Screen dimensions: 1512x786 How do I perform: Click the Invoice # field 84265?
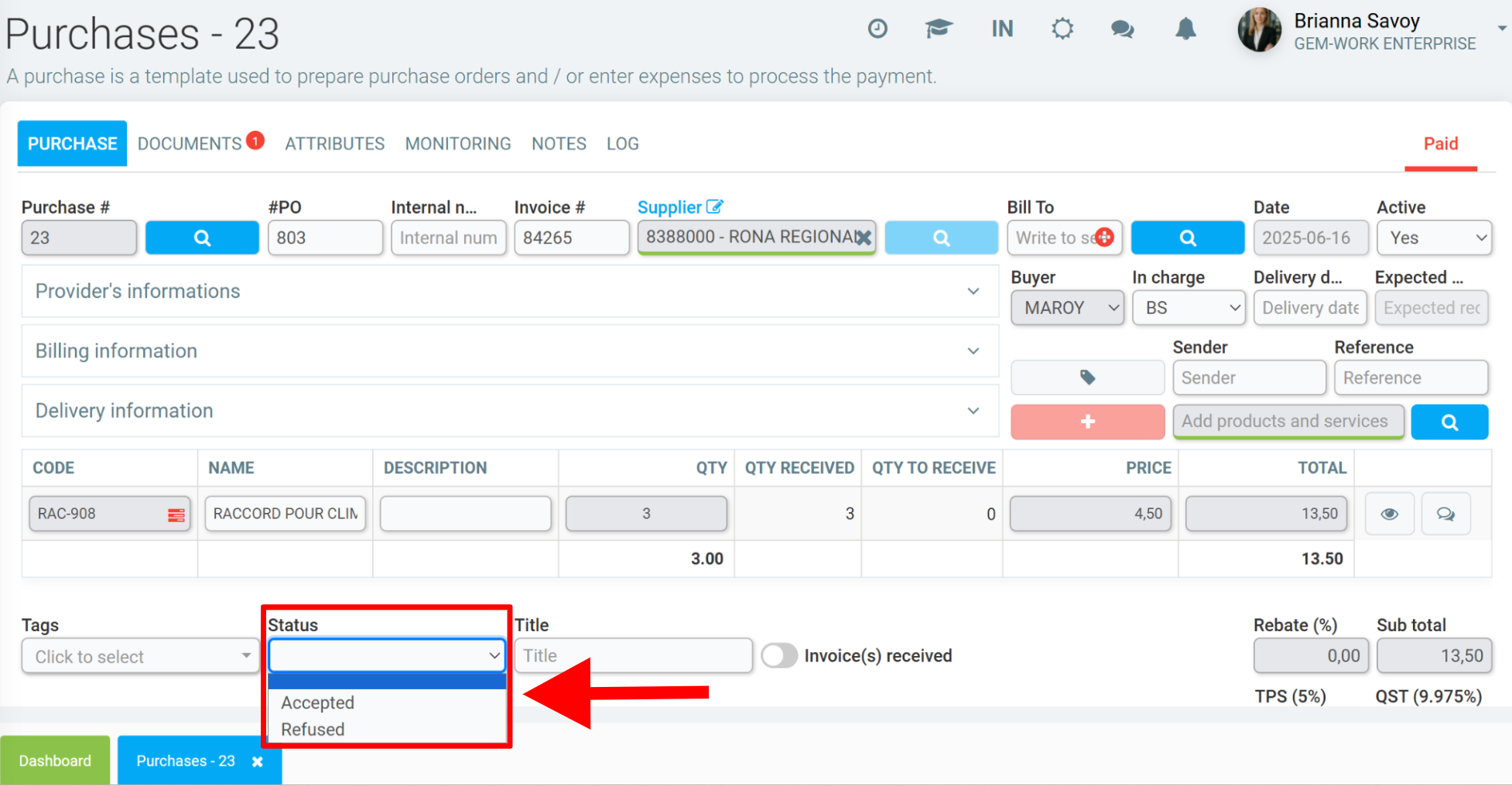click(x=571, y=238)
